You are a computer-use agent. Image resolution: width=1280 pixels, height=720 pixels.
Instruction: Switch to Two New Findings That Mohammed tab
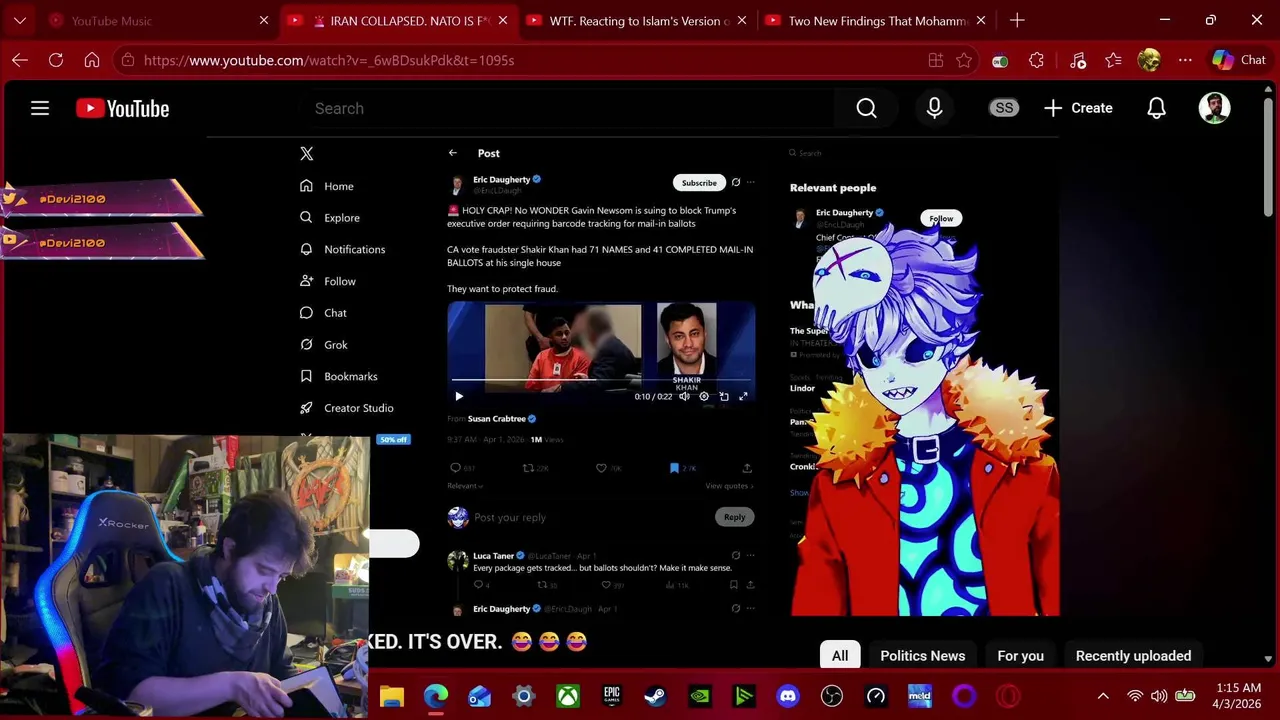click(876, 20)
